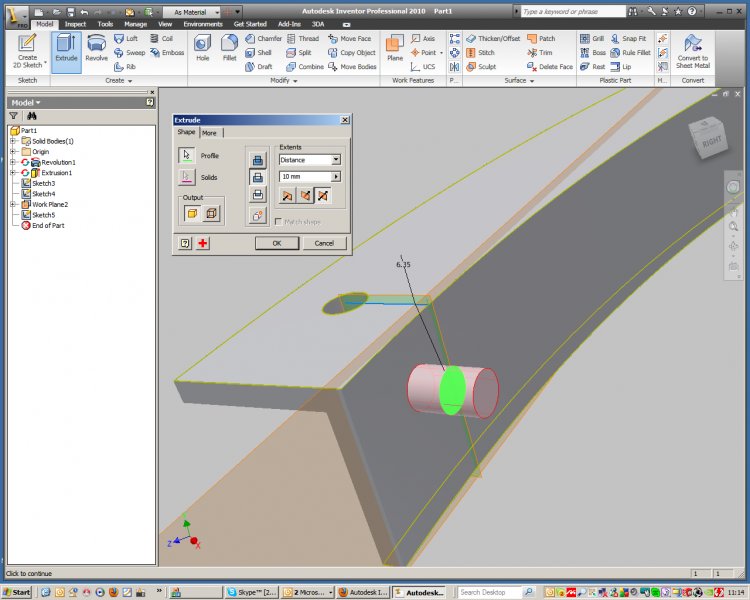Select the Draft tool
This screenshot has height=600, width=750.
coord(259,67)
